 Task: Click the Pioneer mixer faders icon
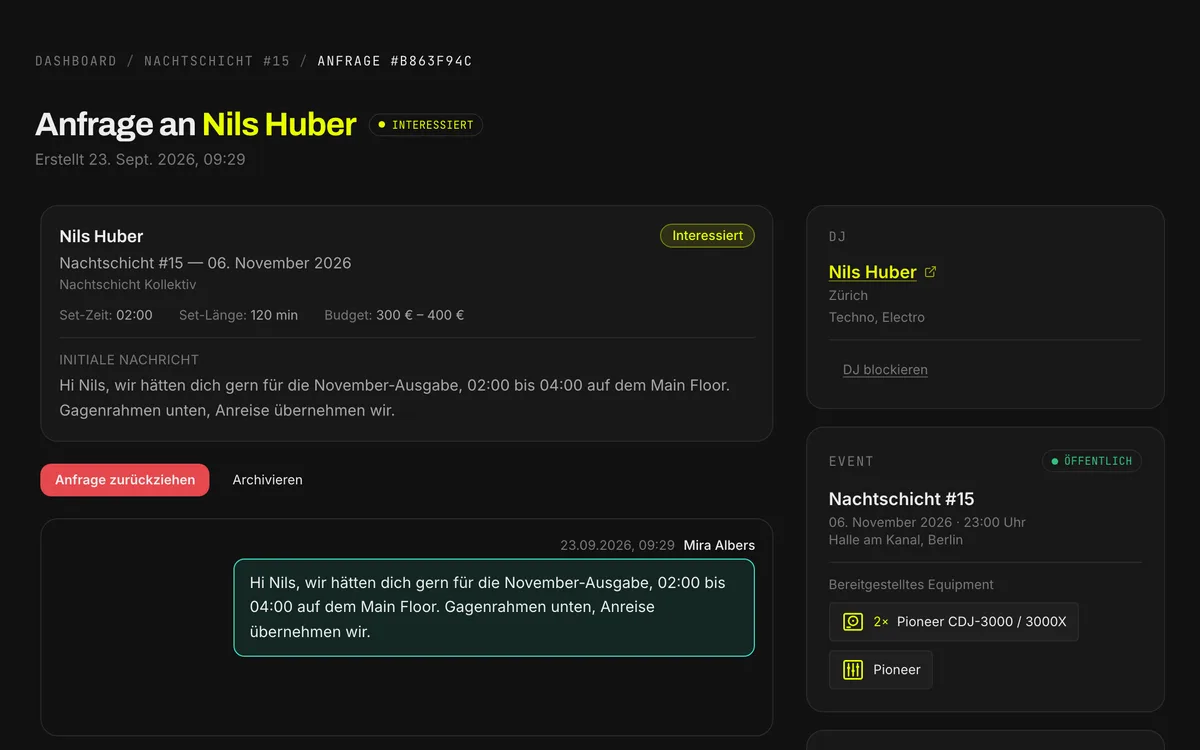point(853,670)
